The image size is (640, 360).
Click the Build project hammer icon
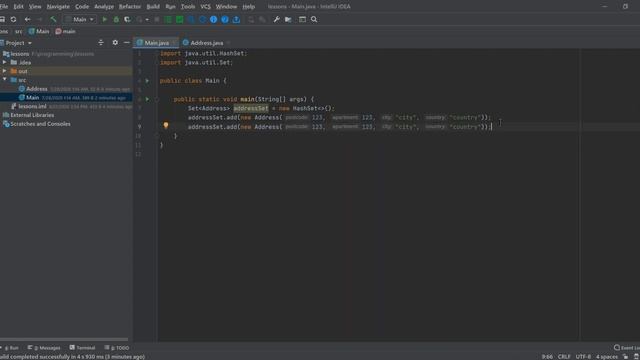tap(53, 19)
